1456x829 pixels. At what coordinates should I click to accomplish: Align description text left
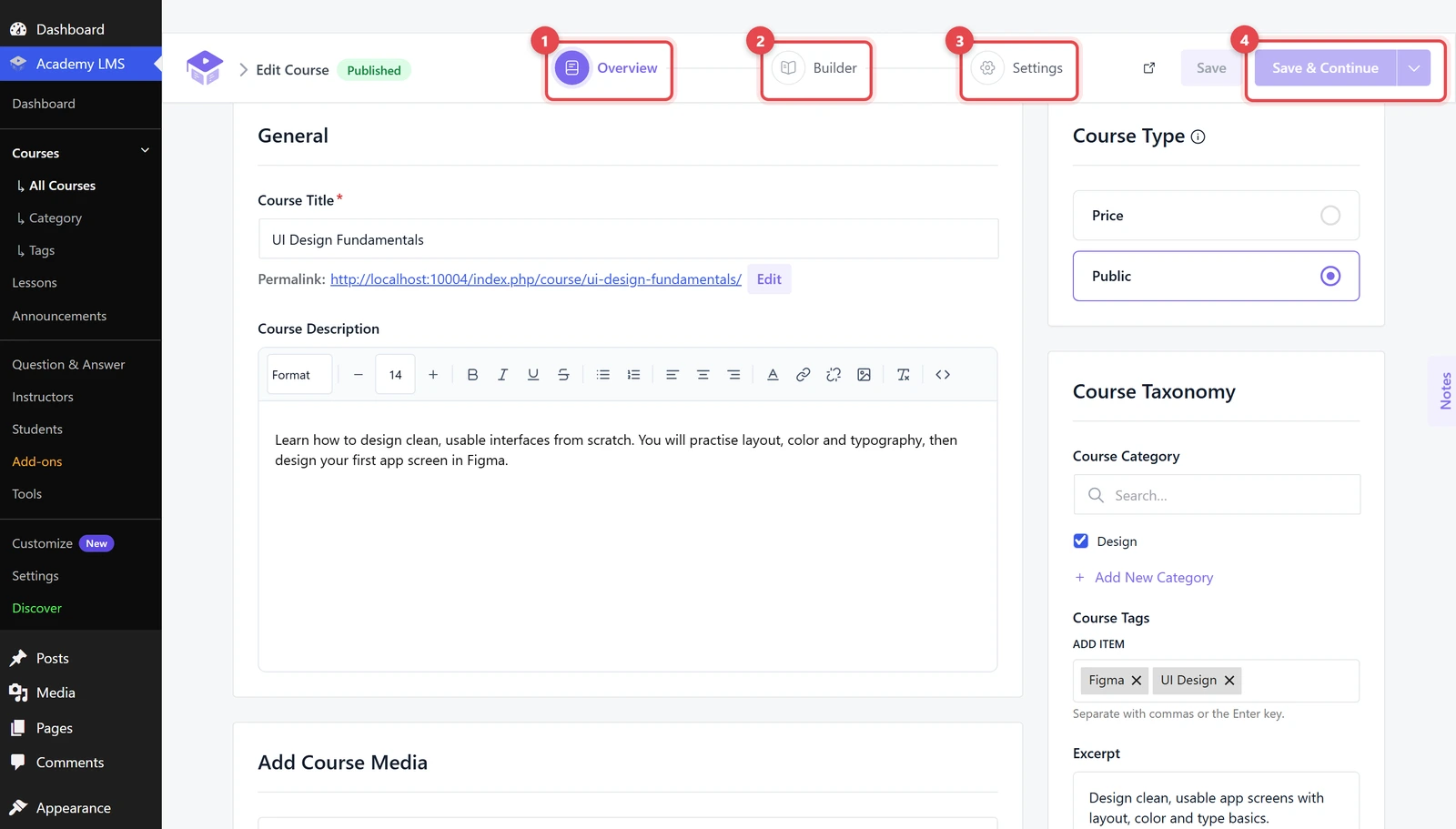click(x=672, y=375)
